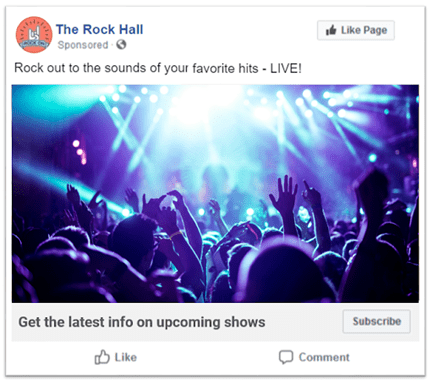Click the globe public audience icon
Screen dimensions: 433x385
[x=121, y=45]
